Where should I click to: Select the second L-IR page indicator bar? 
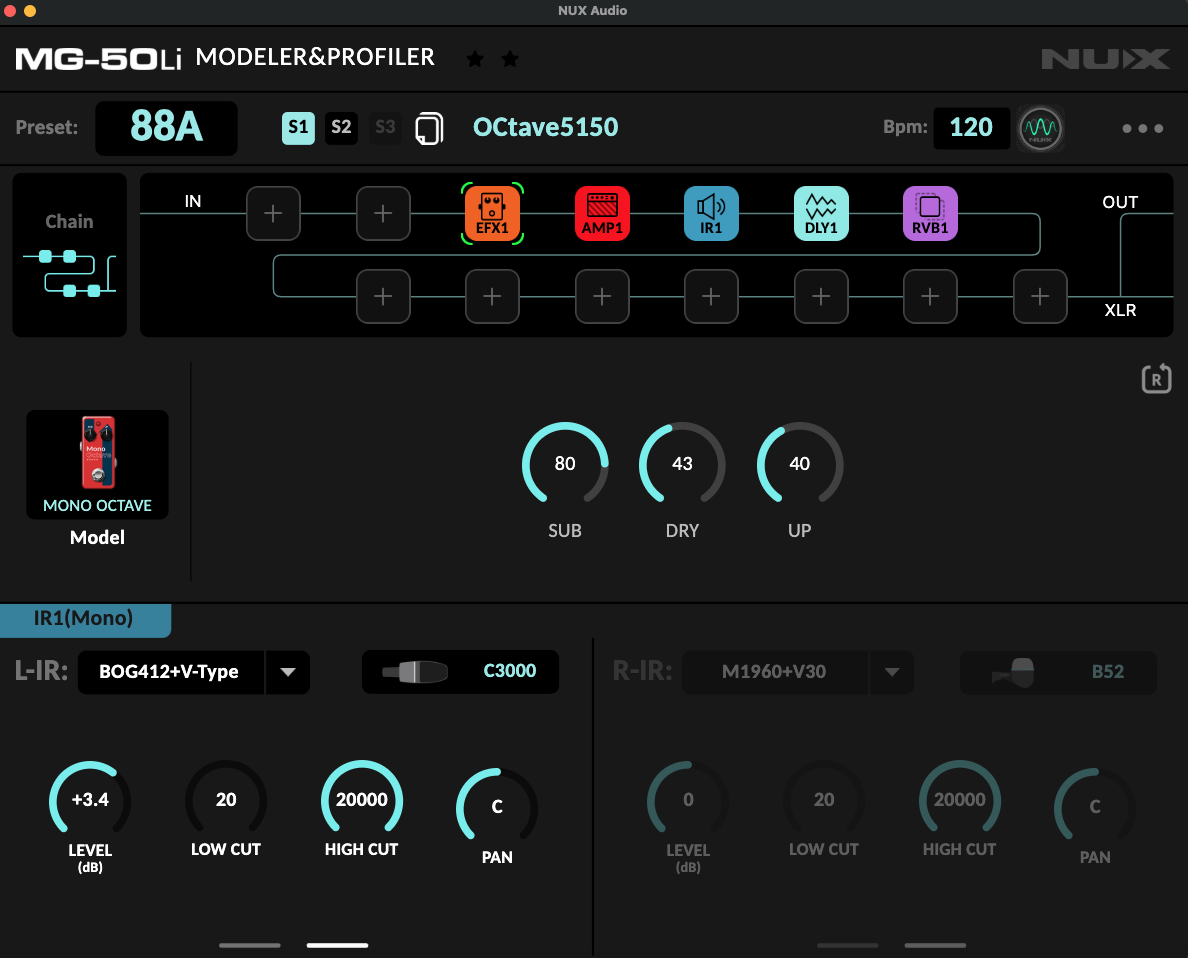pos(337,945)
